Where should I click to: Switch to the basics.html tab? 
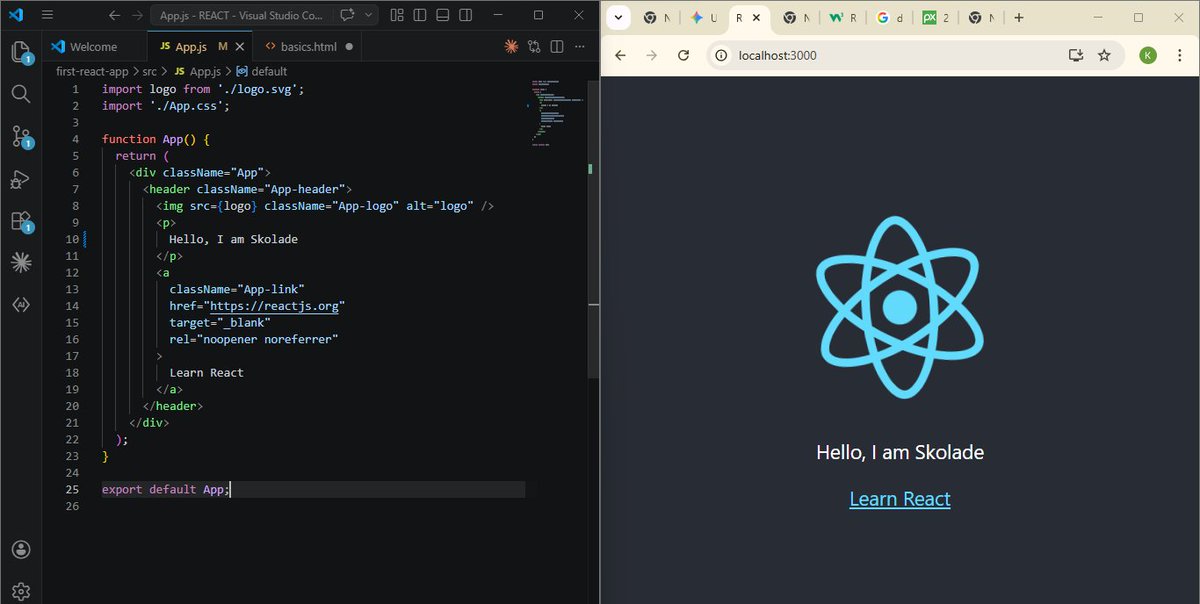[x=309, y=46]
